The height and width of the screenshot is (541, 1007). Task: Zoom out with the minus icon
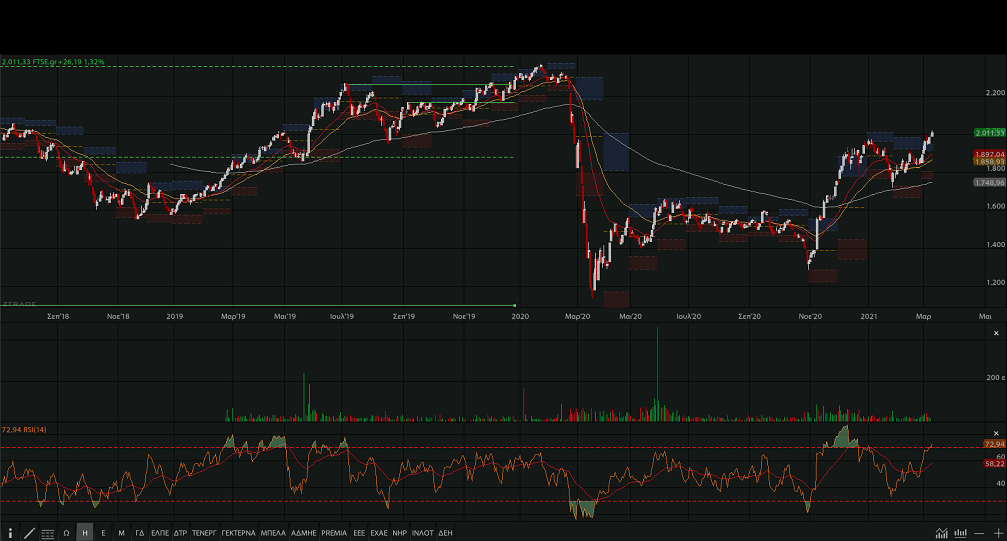(980, 533)
